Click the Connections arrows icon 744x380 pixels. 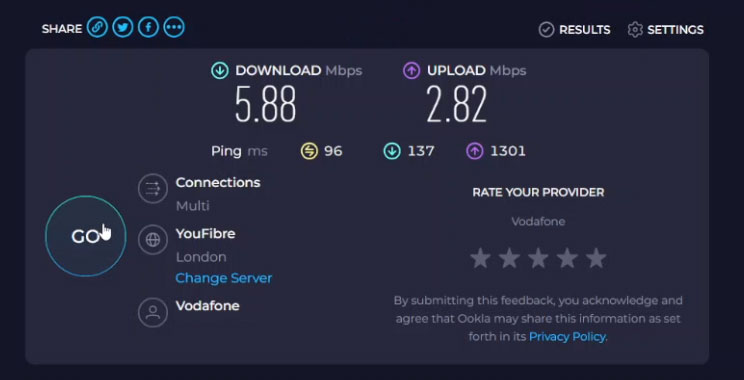coord(153,188)
